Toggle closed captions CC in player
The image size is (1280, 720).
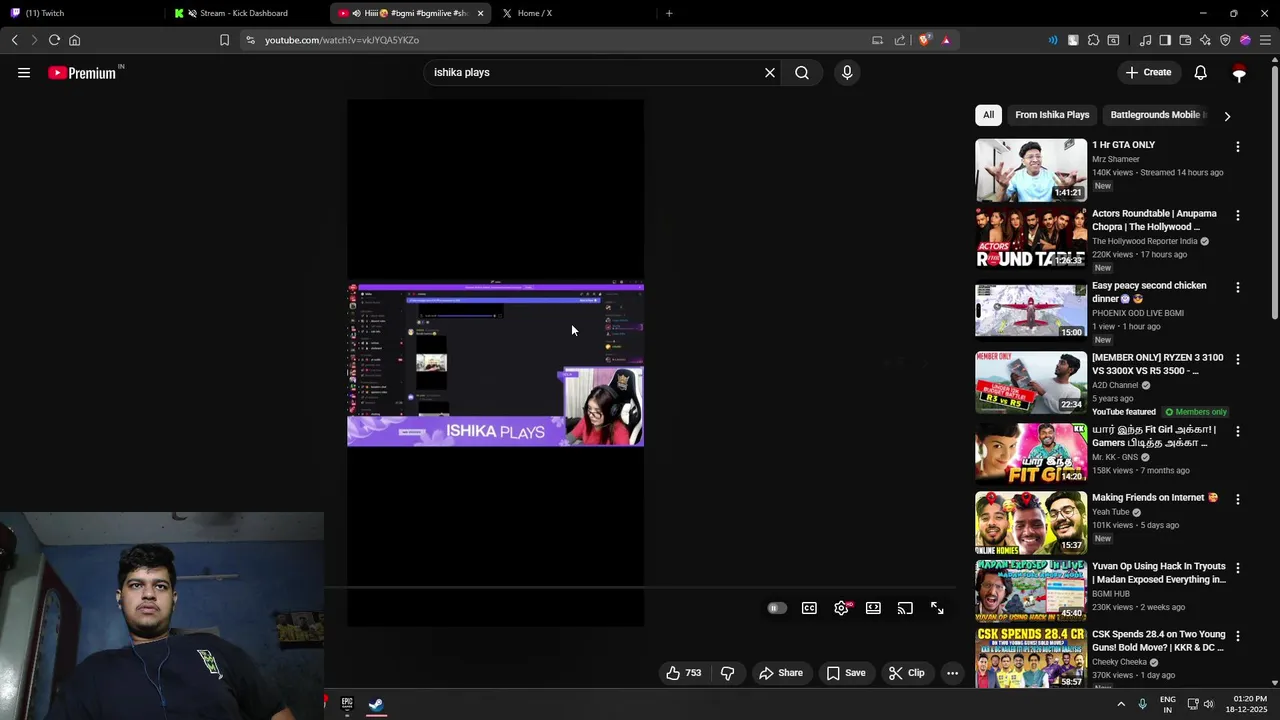point(809,608)
